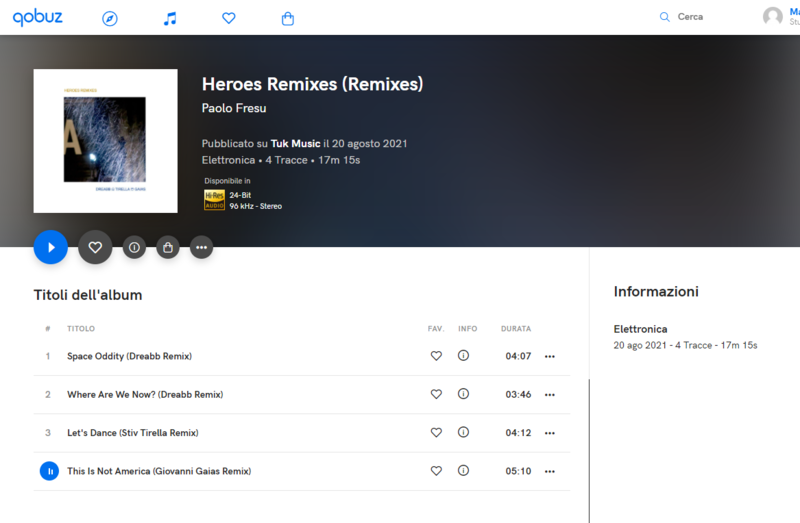Screen dimensions: 800x523
Task: Play the Heroes Remixes album
Action: [x=51, y=247]
